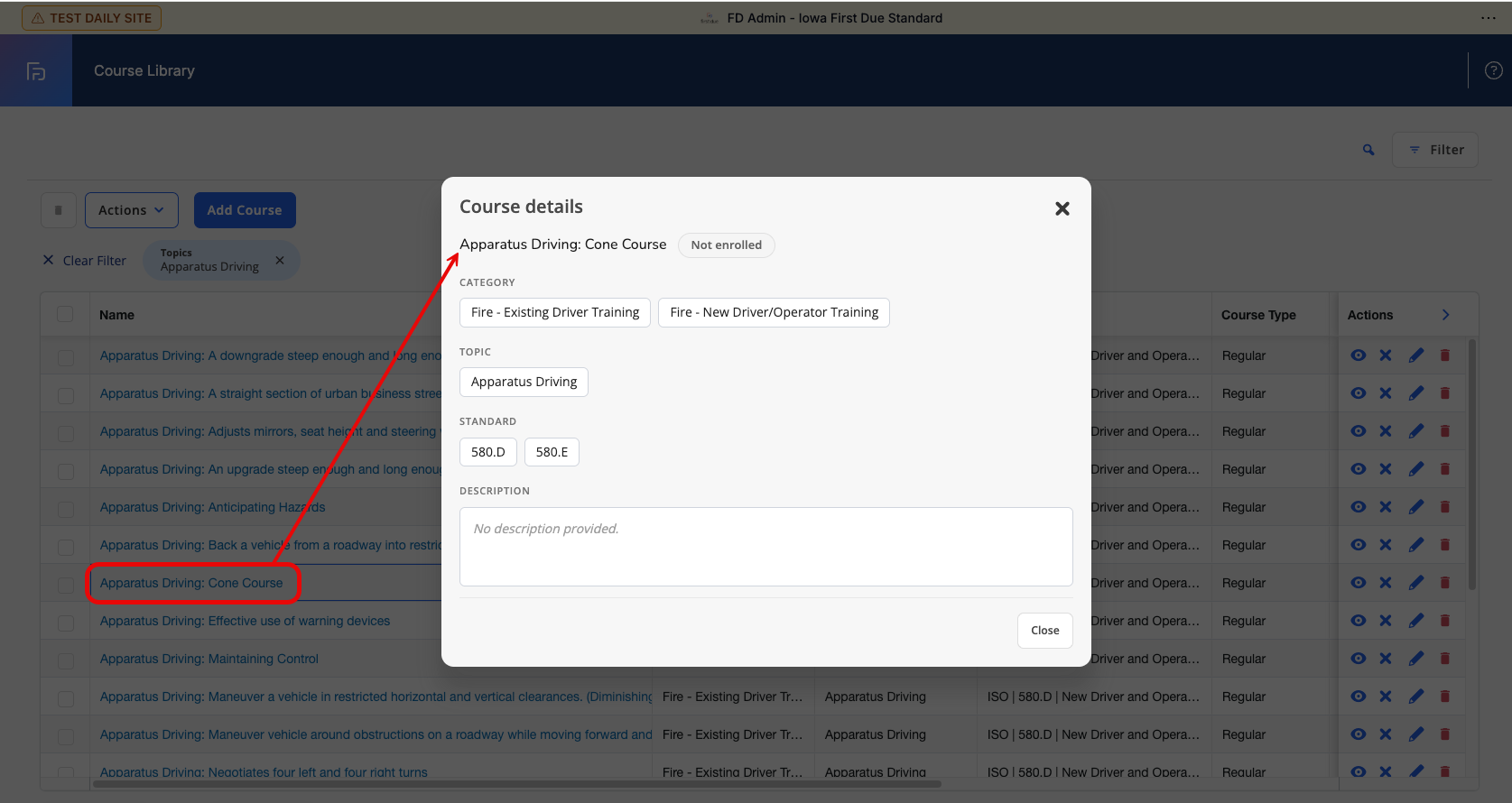The width and height of the screenshot is (1512, 803).
Task: Open the Filter button
Action: pos(1435,150)
